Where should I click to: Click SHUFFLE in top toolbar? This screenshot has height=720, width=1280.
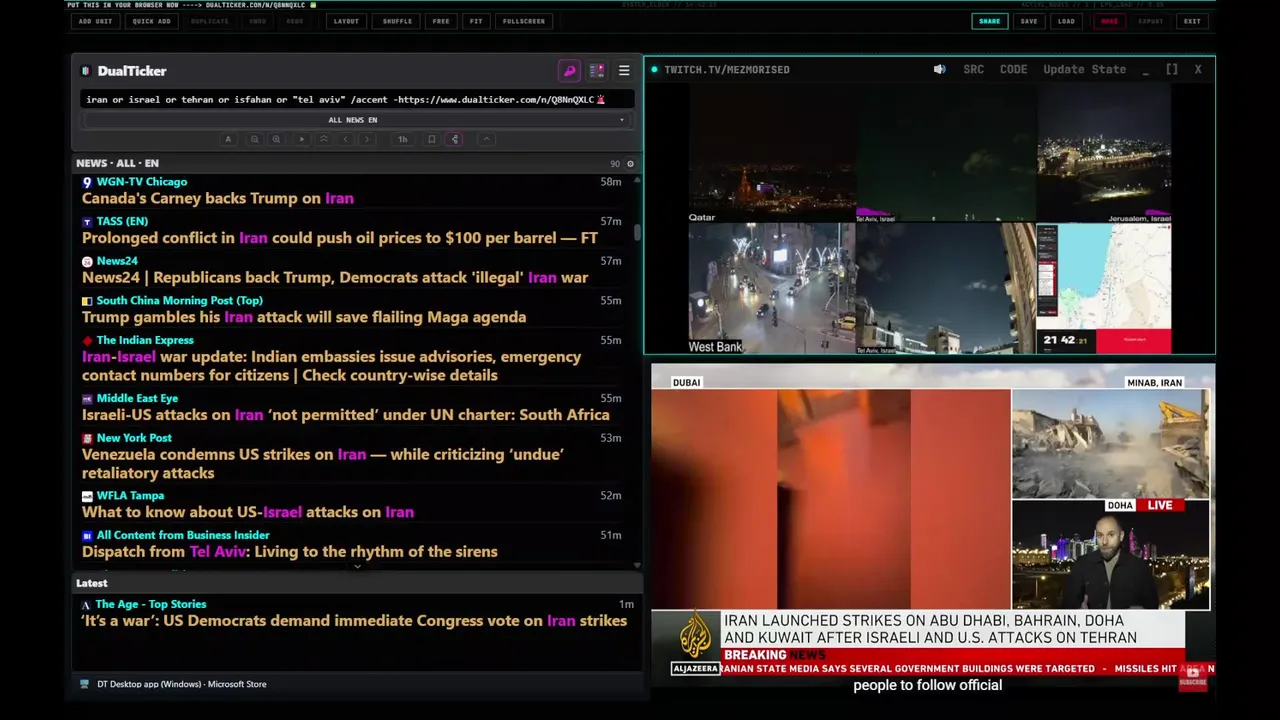point(397,21)
